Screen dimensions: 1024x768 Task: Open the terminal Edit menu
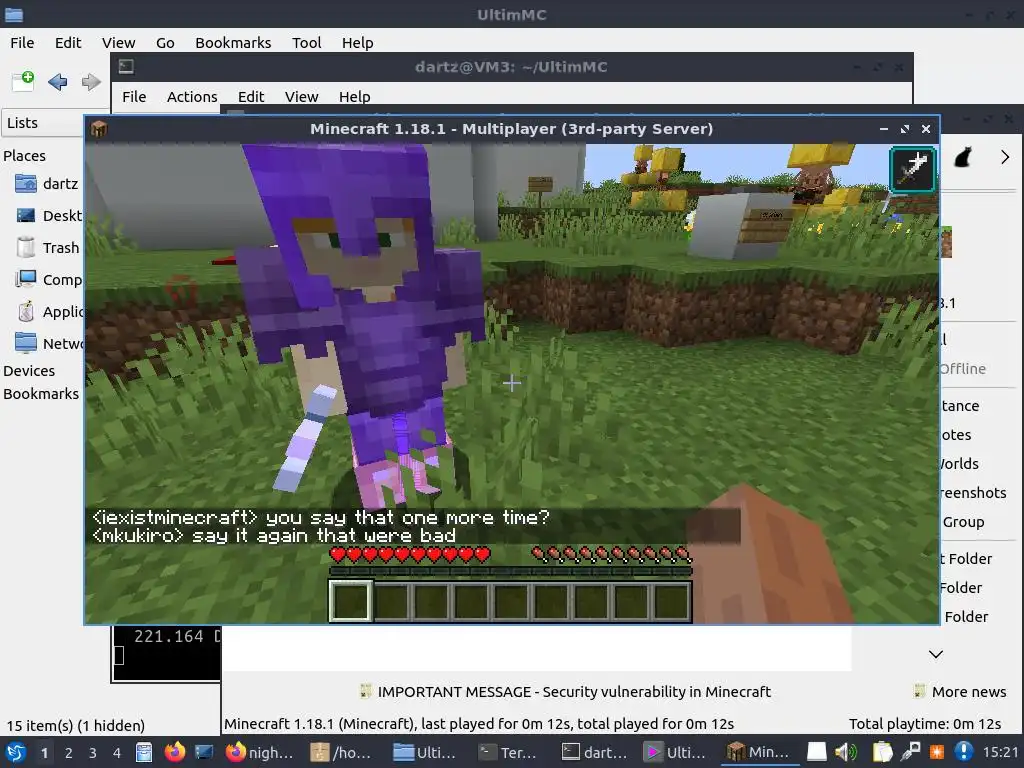[x=251, y=97]
